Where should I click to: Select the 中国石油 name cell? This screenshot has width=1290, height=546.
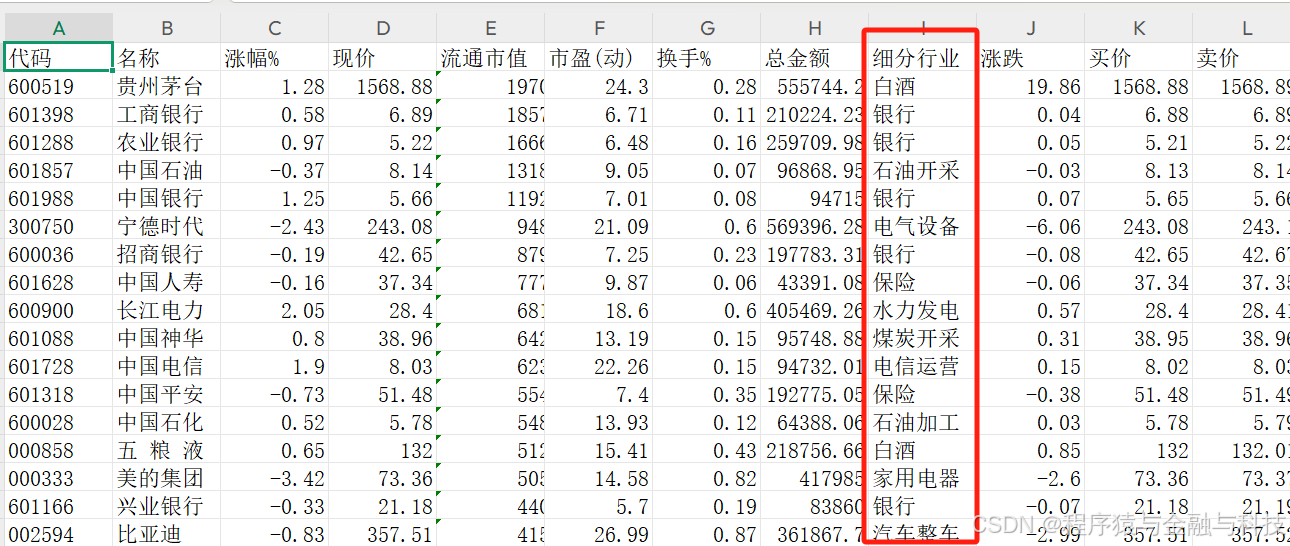click(x=167, y=170)
